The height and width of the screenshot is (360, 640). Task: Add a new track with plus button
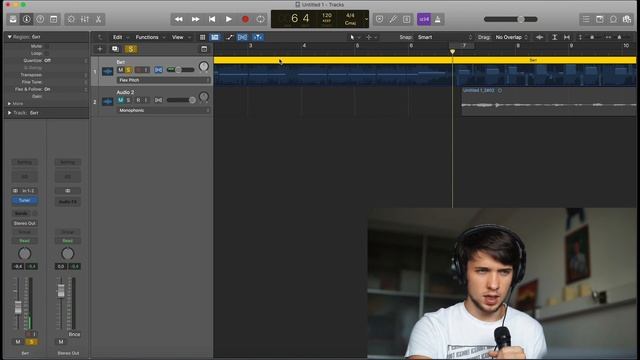click(x=100, y=49)
